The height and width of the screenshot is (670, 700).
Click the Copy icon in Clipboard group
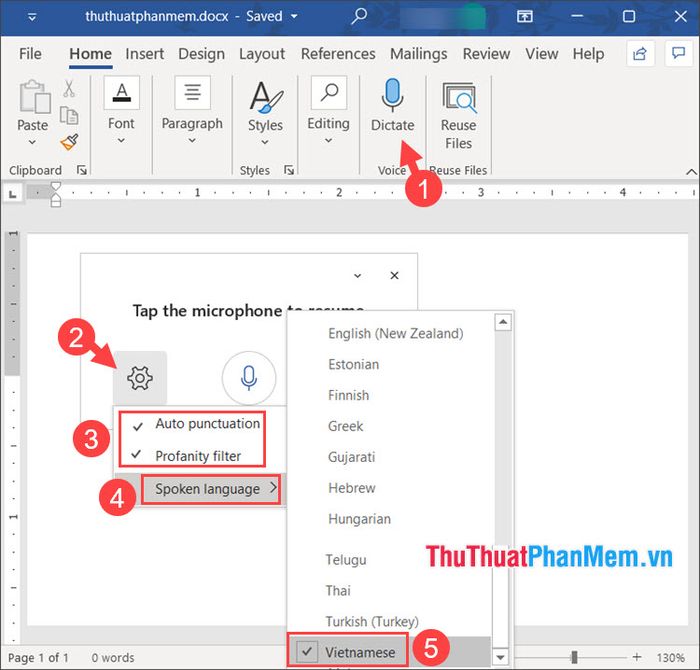69,115
